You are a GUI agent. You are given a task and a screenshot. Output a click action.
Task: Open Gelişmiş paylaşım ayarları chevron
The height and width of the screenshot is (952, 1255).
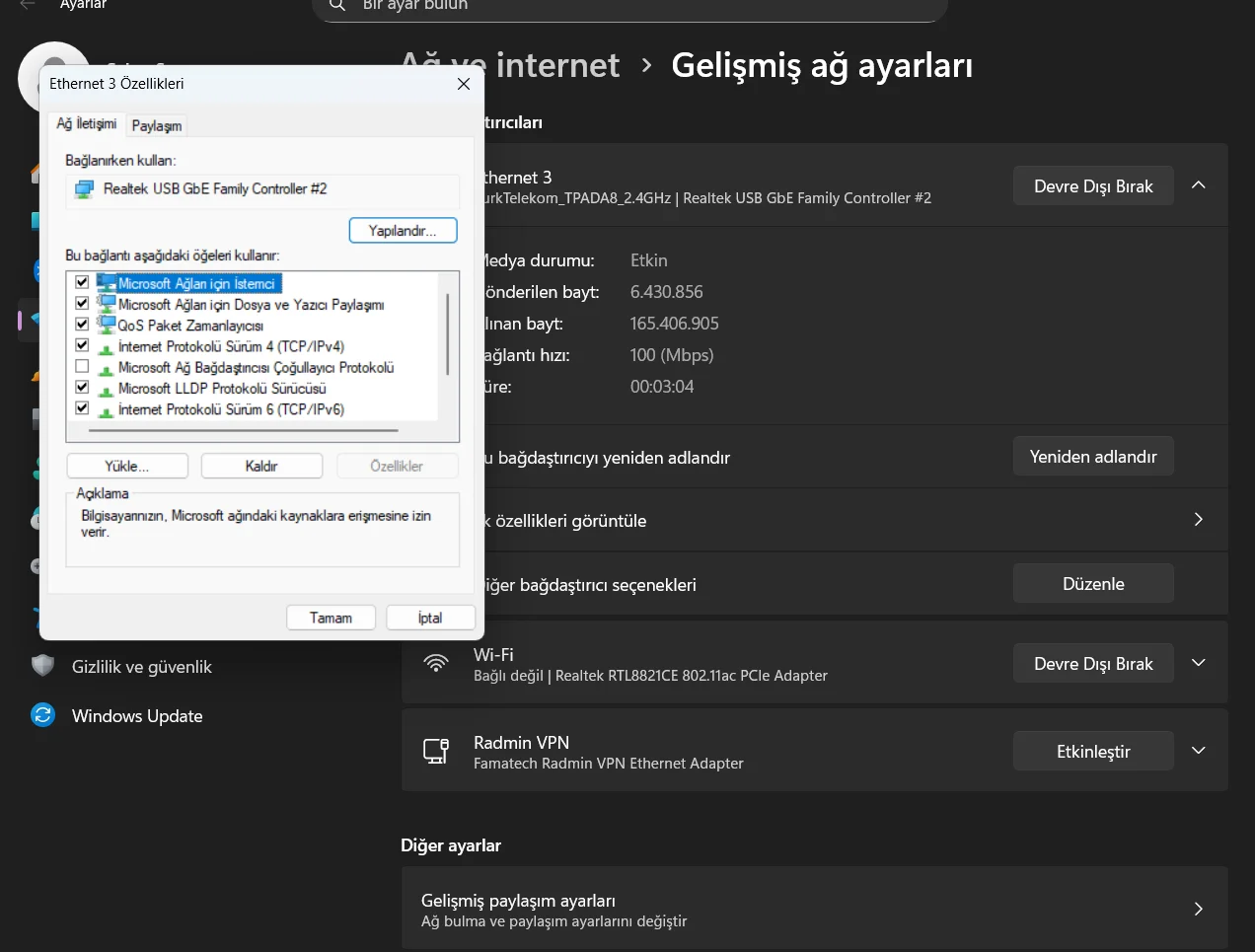click(x=1199, y=909)
